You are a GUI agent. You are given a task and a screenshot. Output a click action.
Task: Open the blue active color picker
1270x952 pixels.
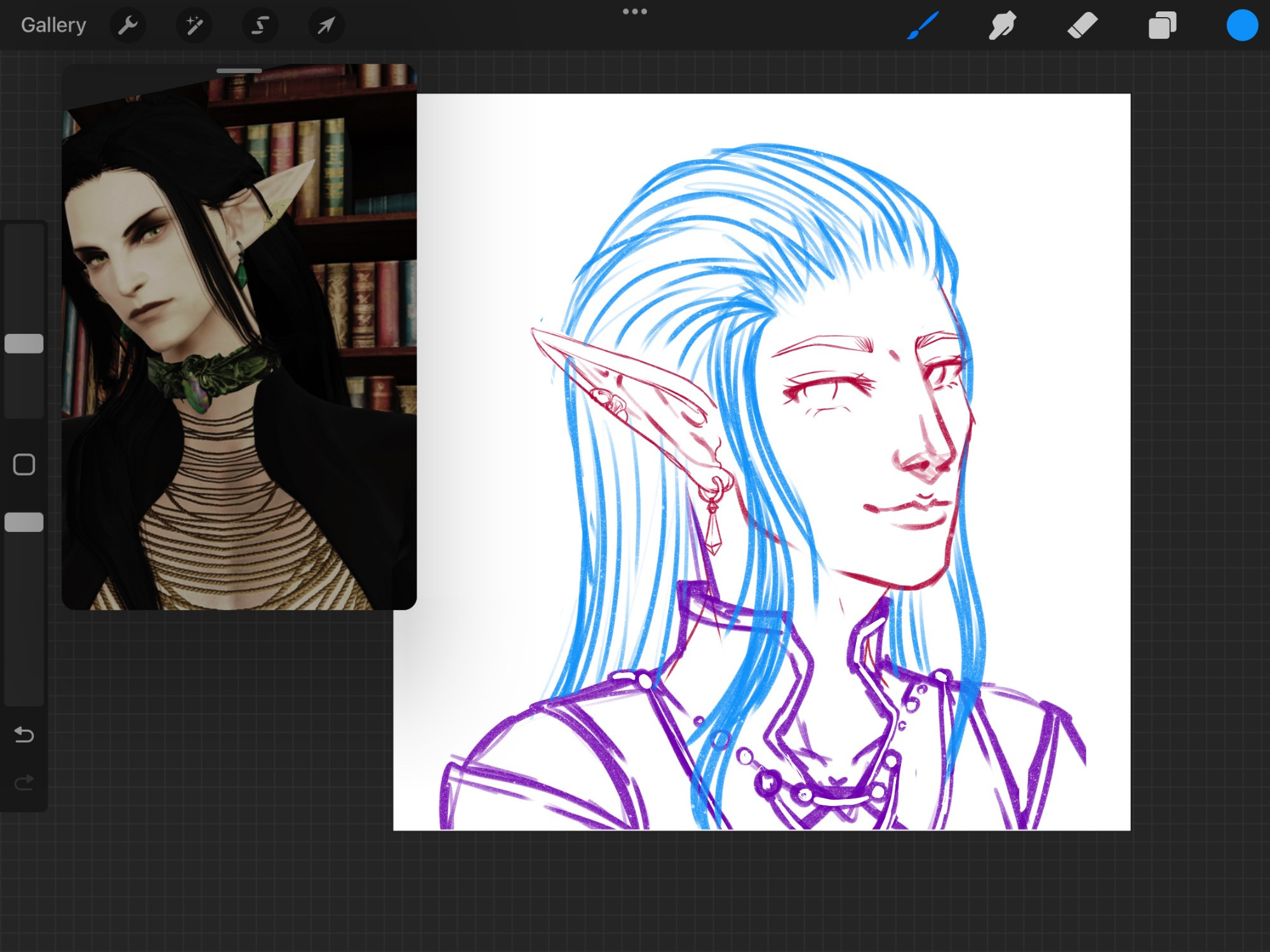point(1242,25)
